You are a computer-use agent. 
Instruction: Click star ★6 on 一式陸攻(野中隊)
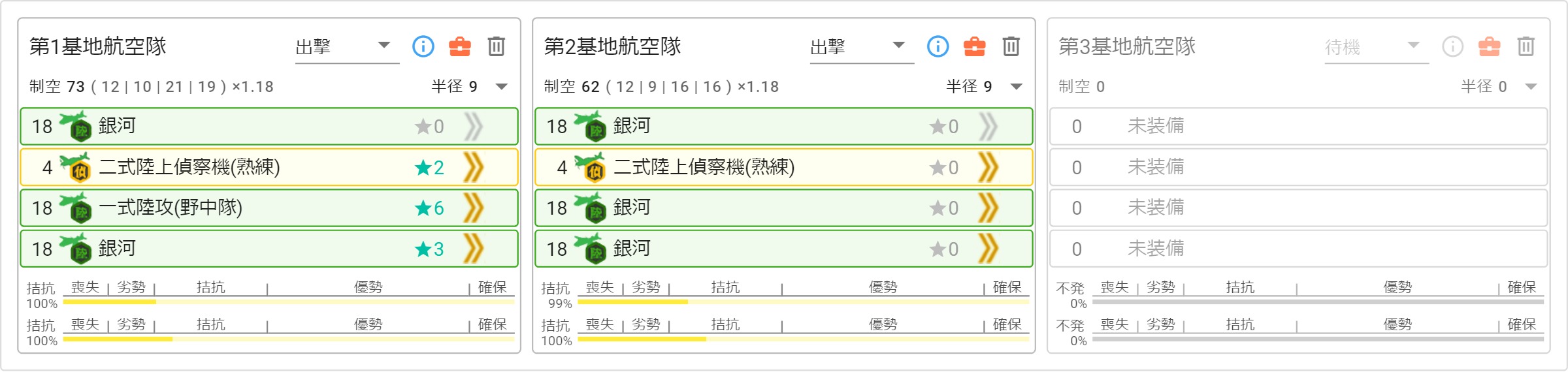click(x=429, y=208)
